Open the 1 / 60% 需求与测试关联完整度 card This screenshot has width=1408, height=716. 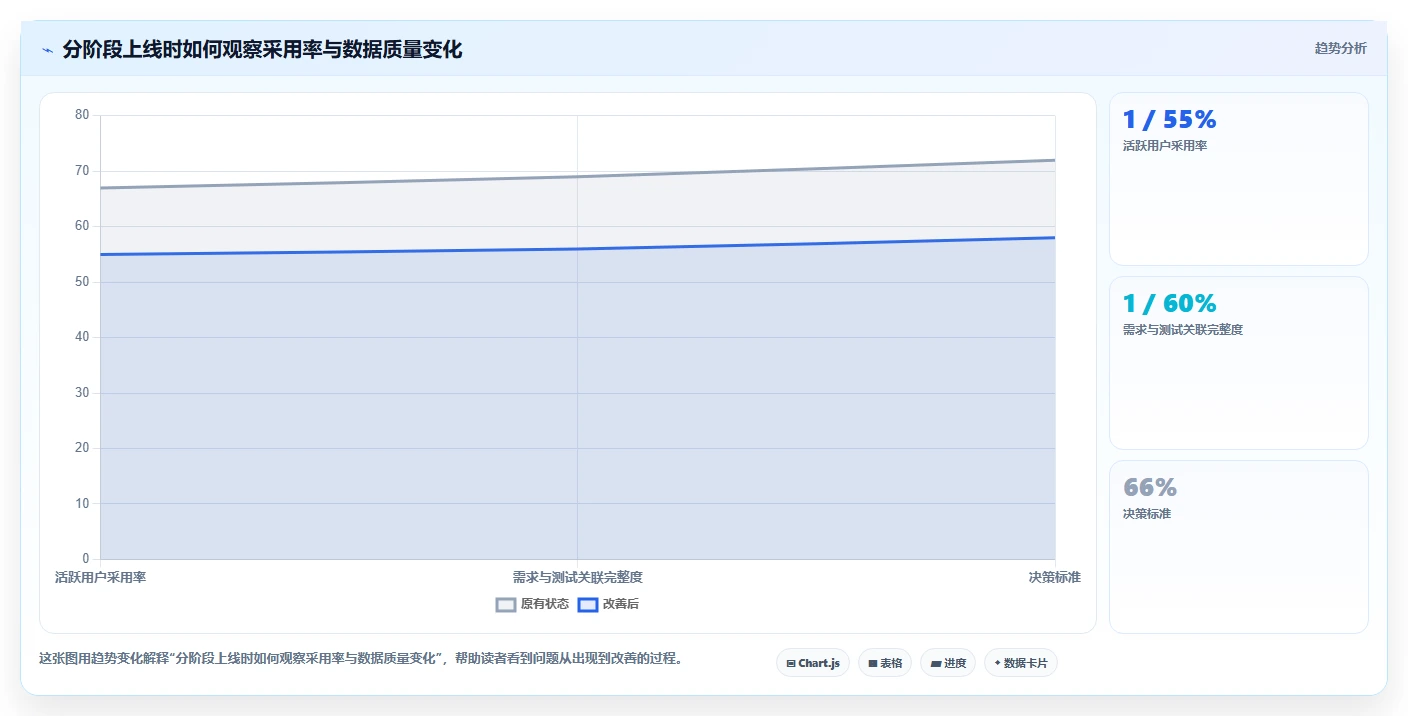pos(1239,363)
